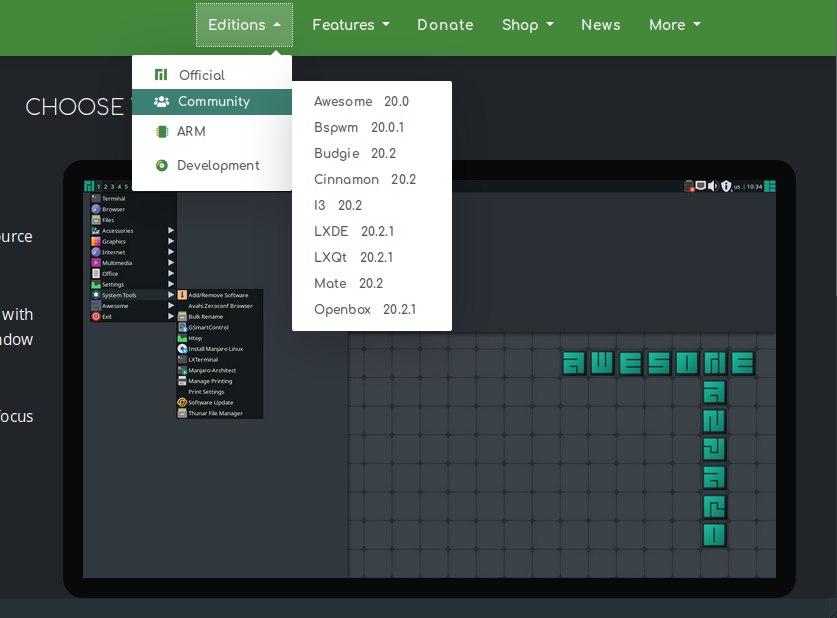Click LXTerminal in the screenshot's submenu
The width and height of the screenshot is (837, 618).
click(x=219, y=359)
